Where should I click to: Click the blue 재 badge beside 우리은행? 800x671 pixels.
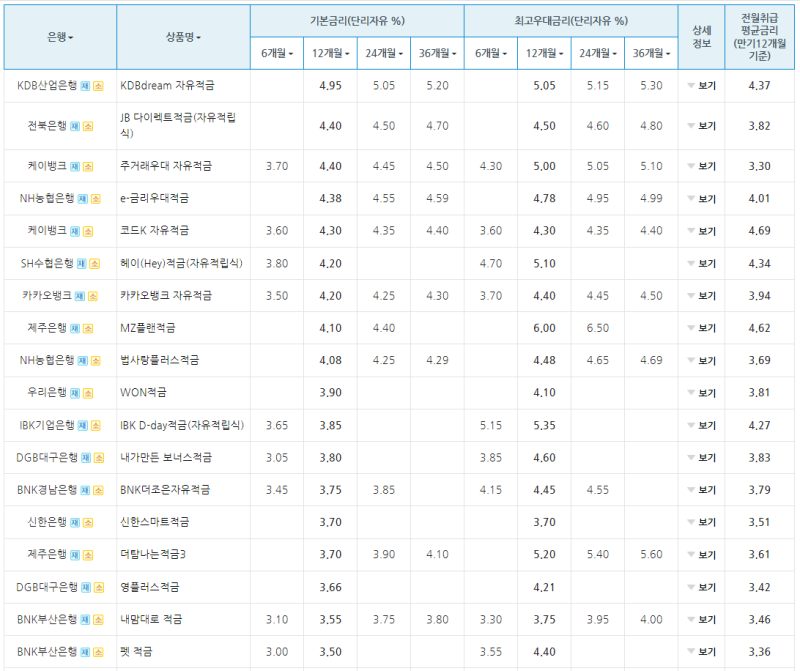coord(75,393)
